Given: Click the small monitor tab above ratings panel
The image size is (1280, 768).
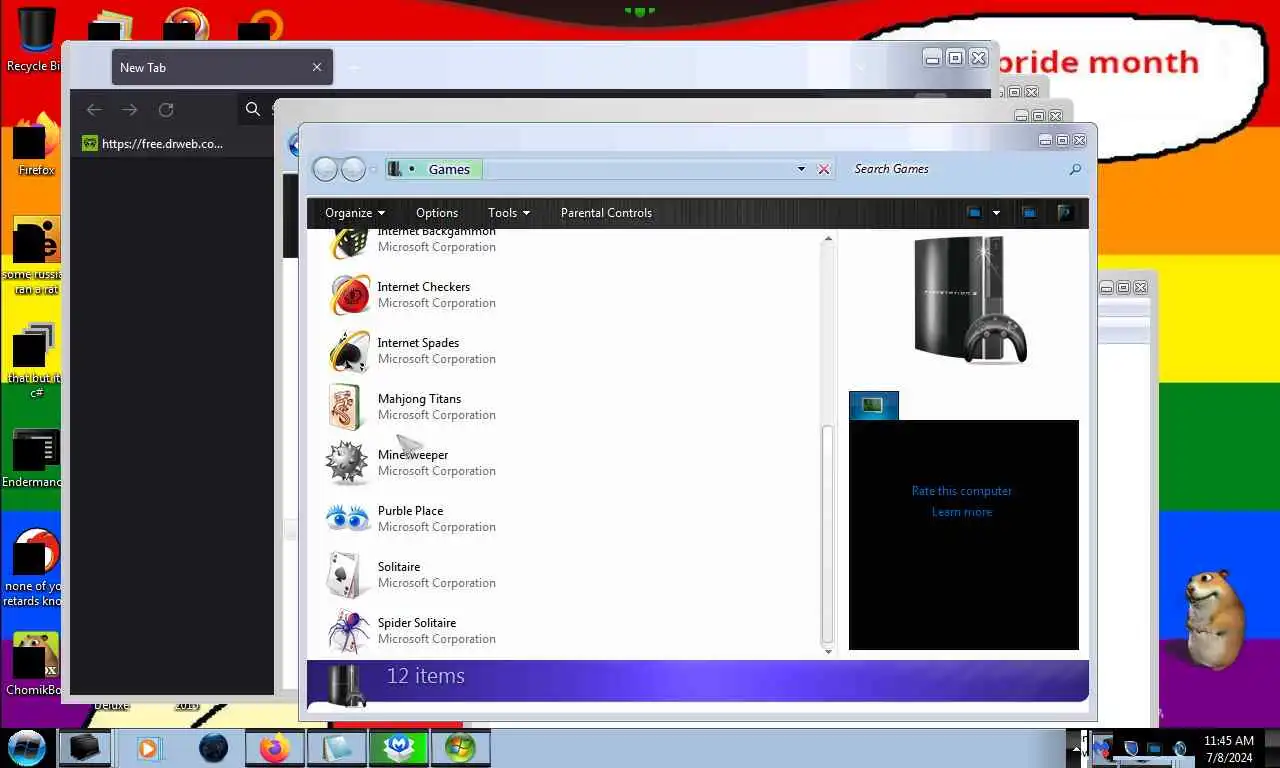Looking at the screenshot, I should (874, 405).
